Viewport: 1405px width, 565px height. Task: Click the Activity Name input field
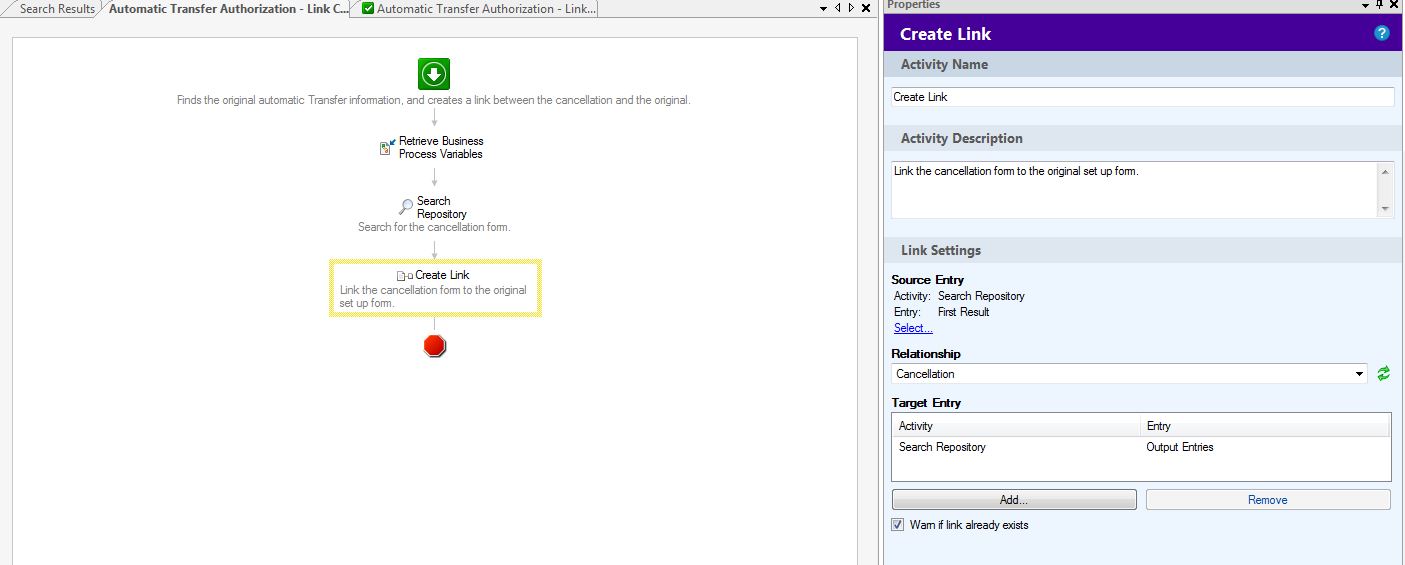click(1142, 97)
